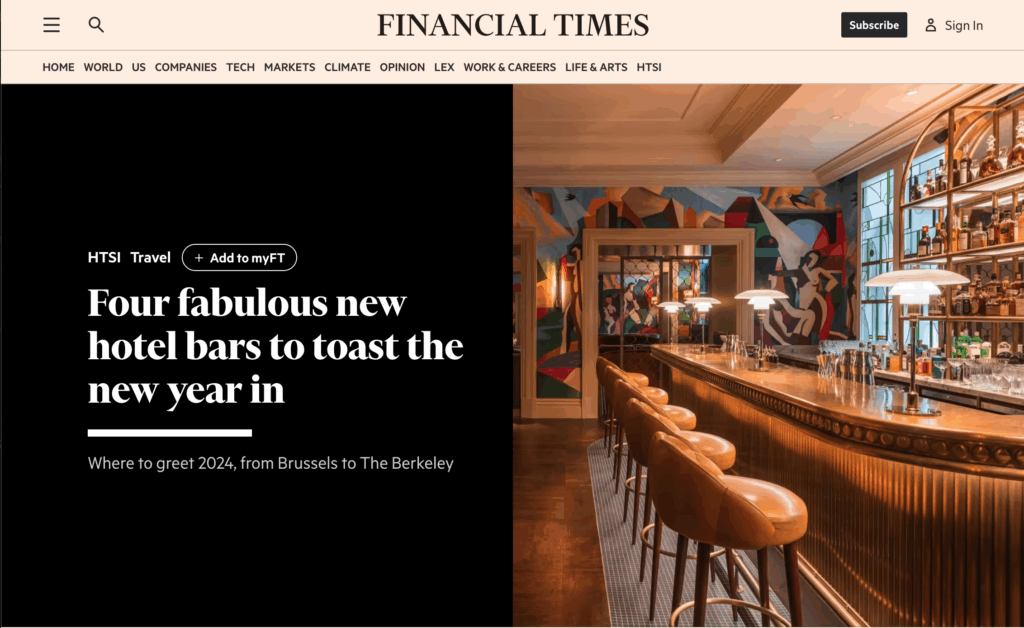The height and width of the screenshot is (628, 1024).
Task: Open WORK & CAREERS section
Action: (509, 67)
